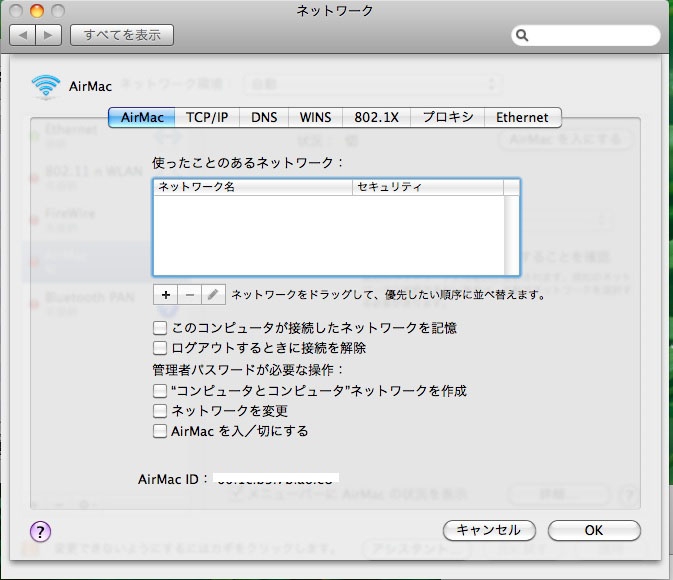Click the purple help question mark button

coord(41,531)
